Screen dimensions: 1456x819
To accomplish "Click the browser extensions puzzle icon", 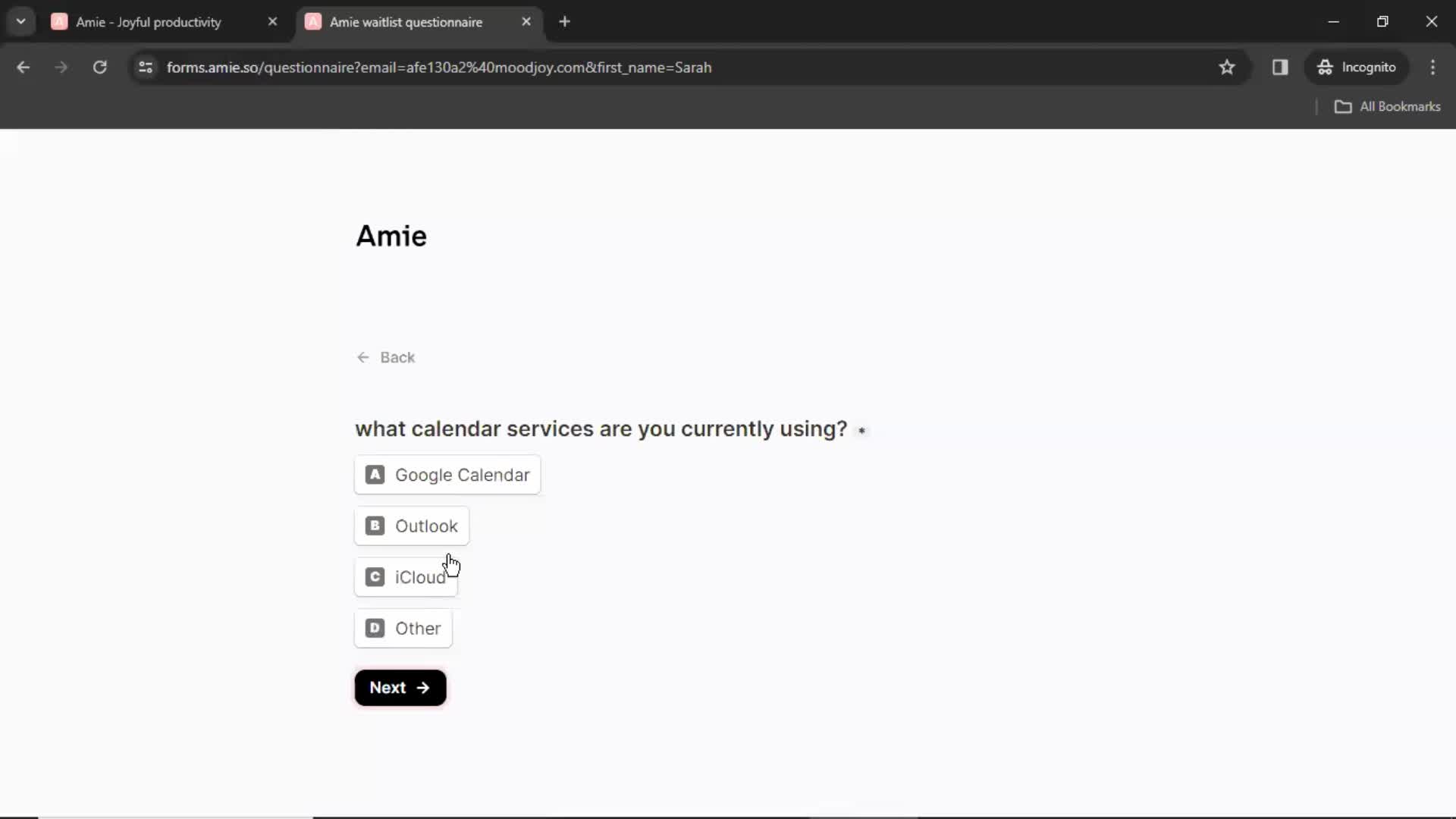I will tap(1280, 67).
